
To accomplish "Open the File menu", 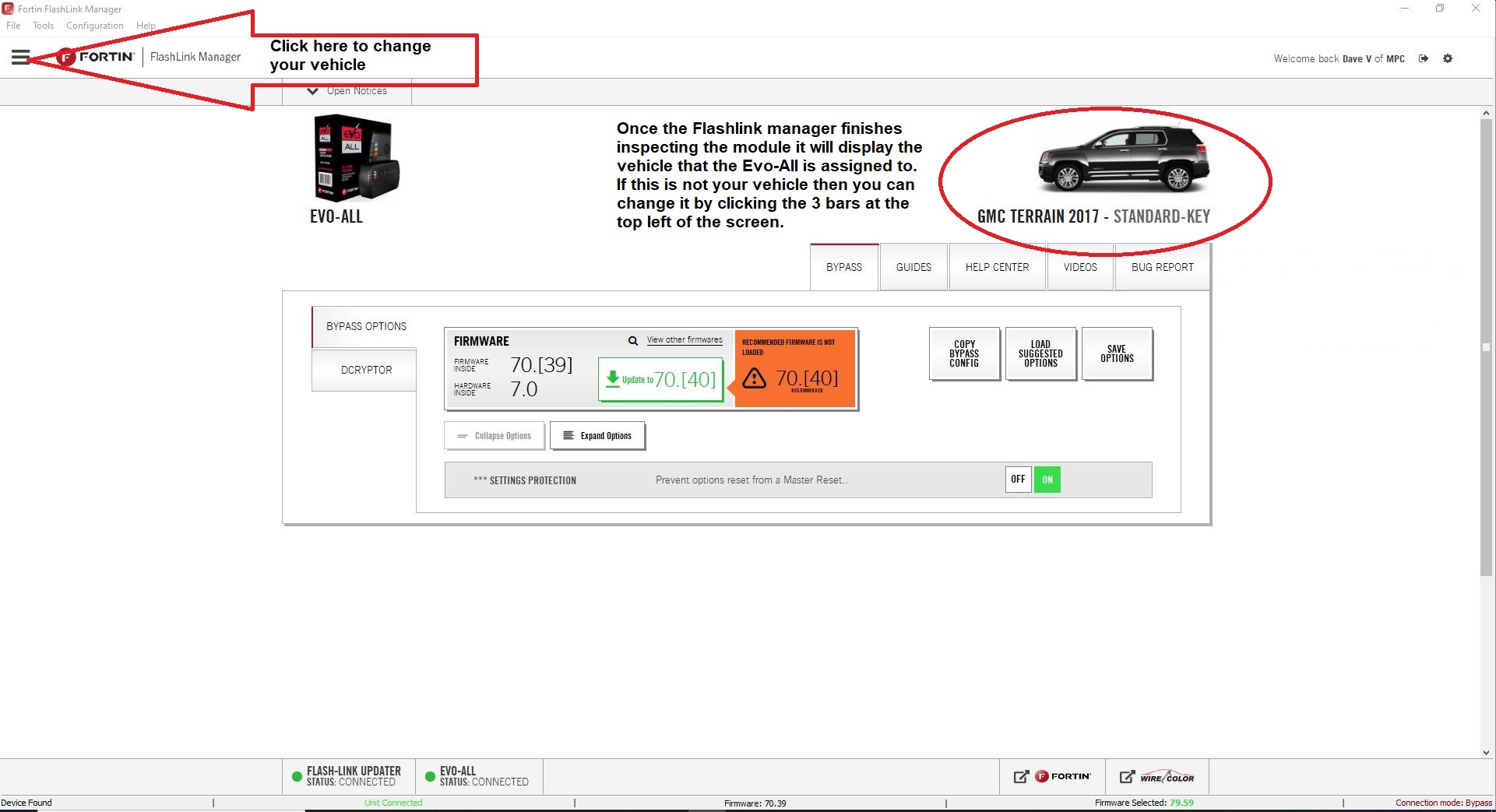I will pyautogui.click(x=13, y=26).
